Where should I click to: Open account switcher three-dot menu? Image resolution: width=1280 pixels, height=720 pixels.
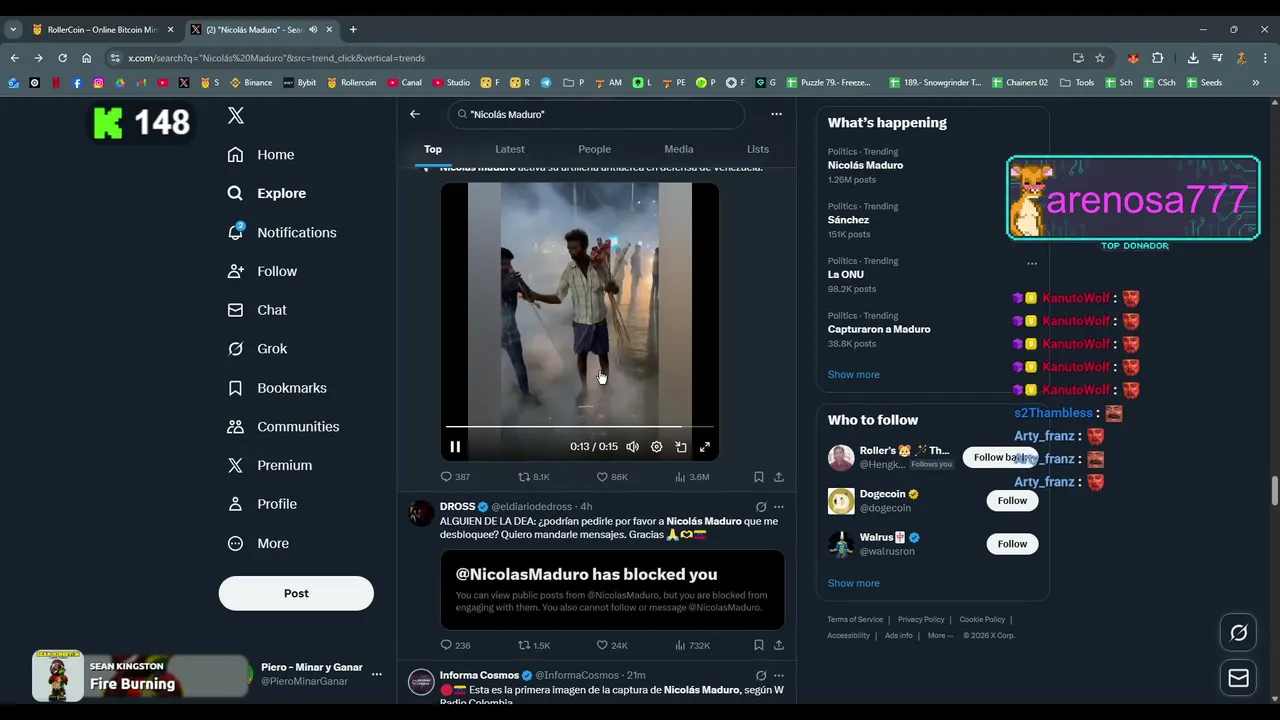pyautogui.click(x=377, y=674)
